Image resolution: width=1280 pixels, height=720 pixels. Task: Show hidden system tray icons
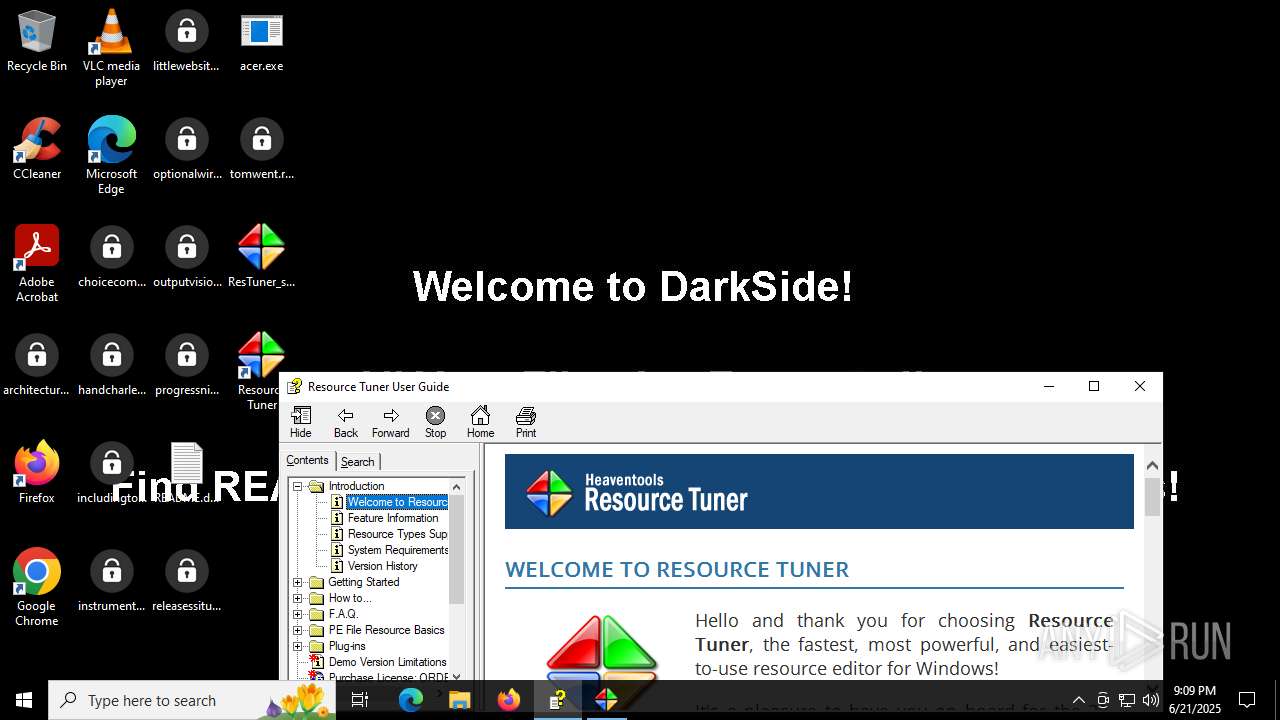[x=1078, y=700]
